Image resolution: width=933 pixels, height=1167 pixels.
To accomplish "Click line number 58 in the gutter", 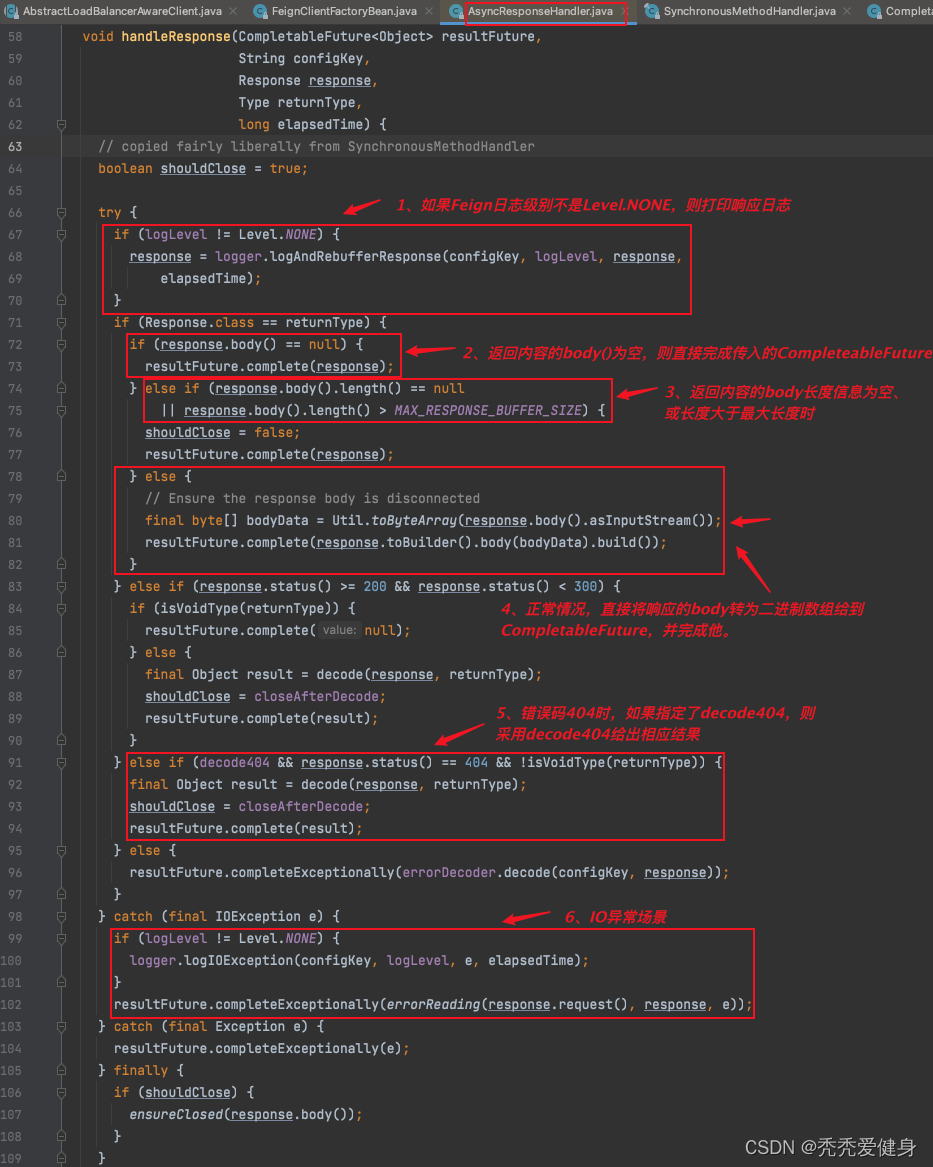I will click(15, 36).
